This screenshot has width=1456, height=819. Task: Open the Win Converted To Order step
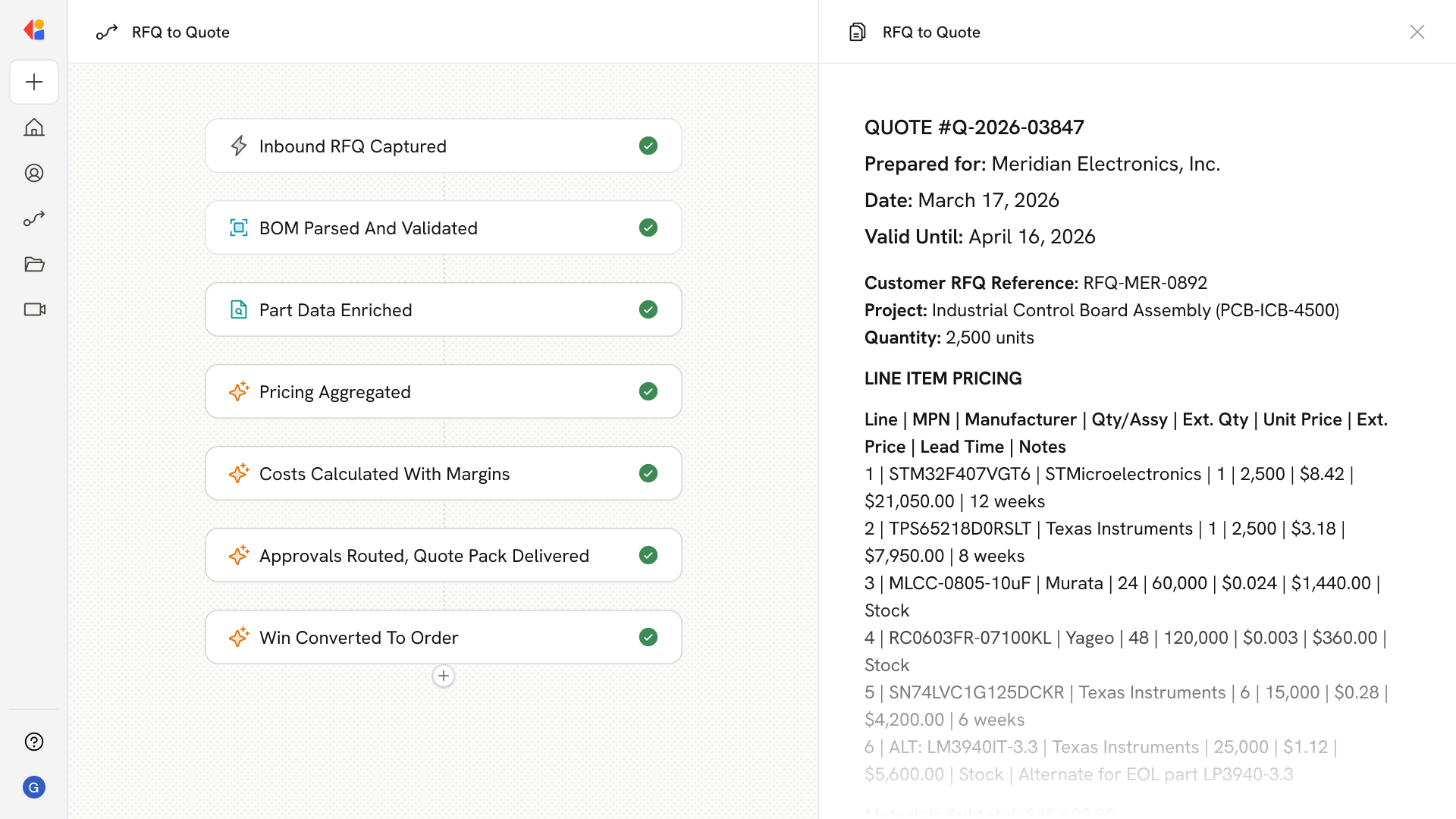pos(443,637)
